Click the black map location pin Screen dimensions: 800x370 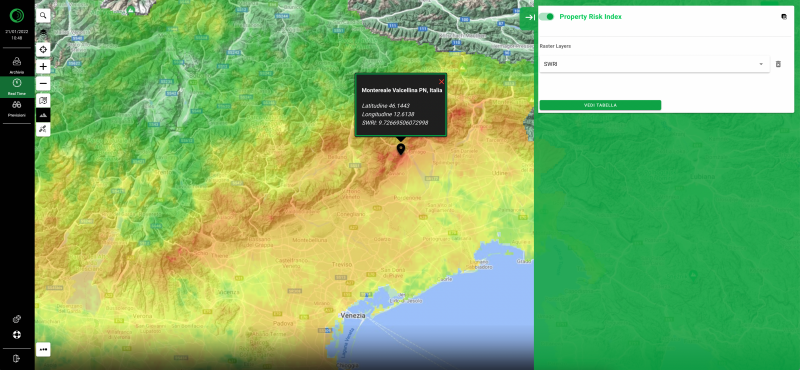pos(401,149)
